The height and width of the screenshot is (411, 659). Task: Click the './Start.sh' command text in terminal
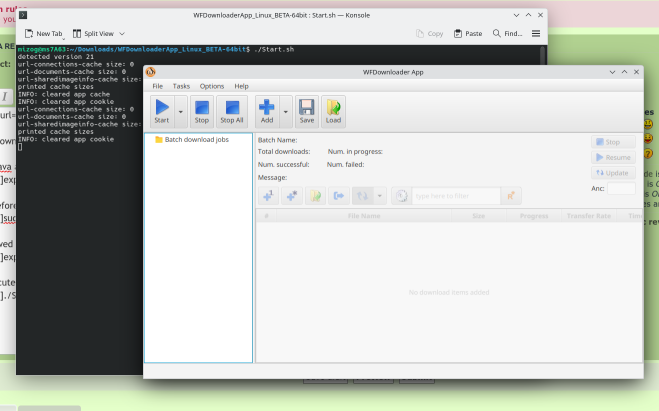pyautogui.click(x=274, y=50)
